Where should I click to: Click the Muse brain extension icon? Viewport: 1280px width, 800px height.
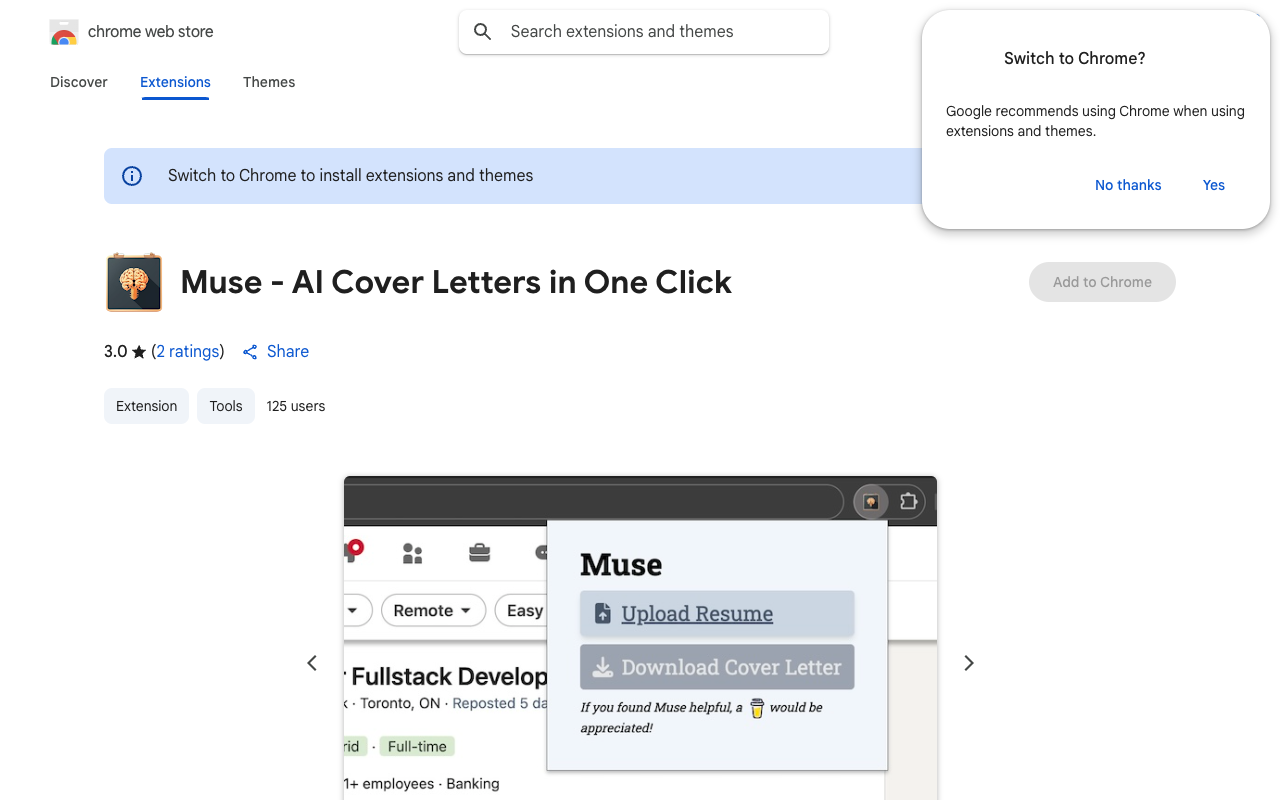pyautogui.click(x=134, y=282)
